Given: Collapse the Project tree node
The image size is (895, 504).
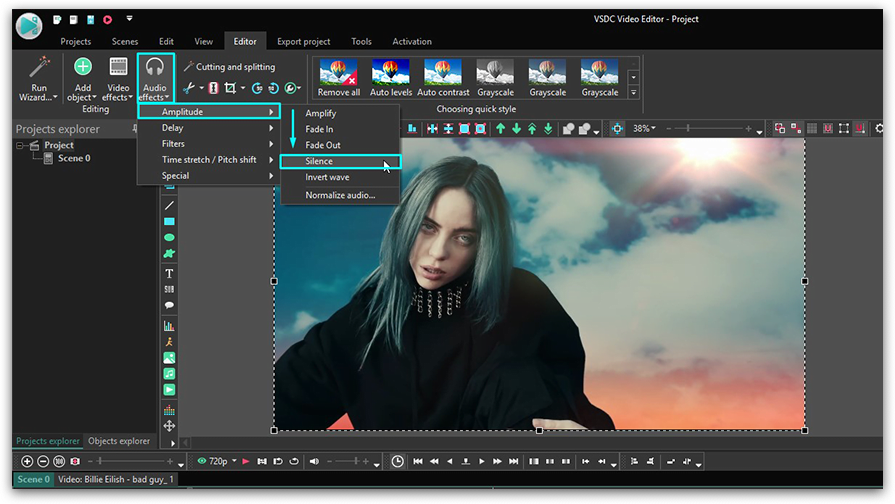Looking at the screenshot, I should (x=20, y=146).
